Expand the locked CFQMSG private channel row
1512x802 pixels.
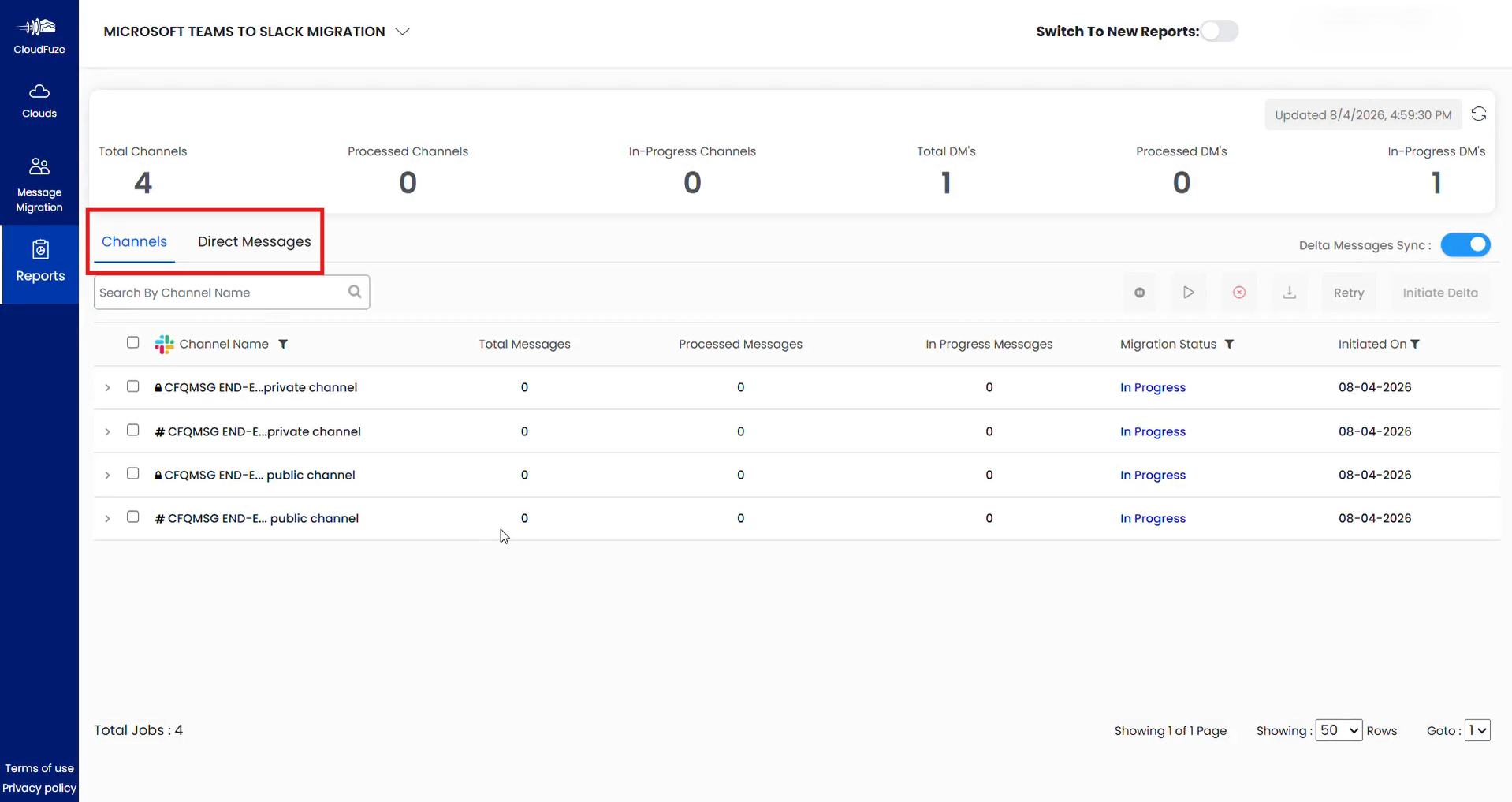(107, 388)
